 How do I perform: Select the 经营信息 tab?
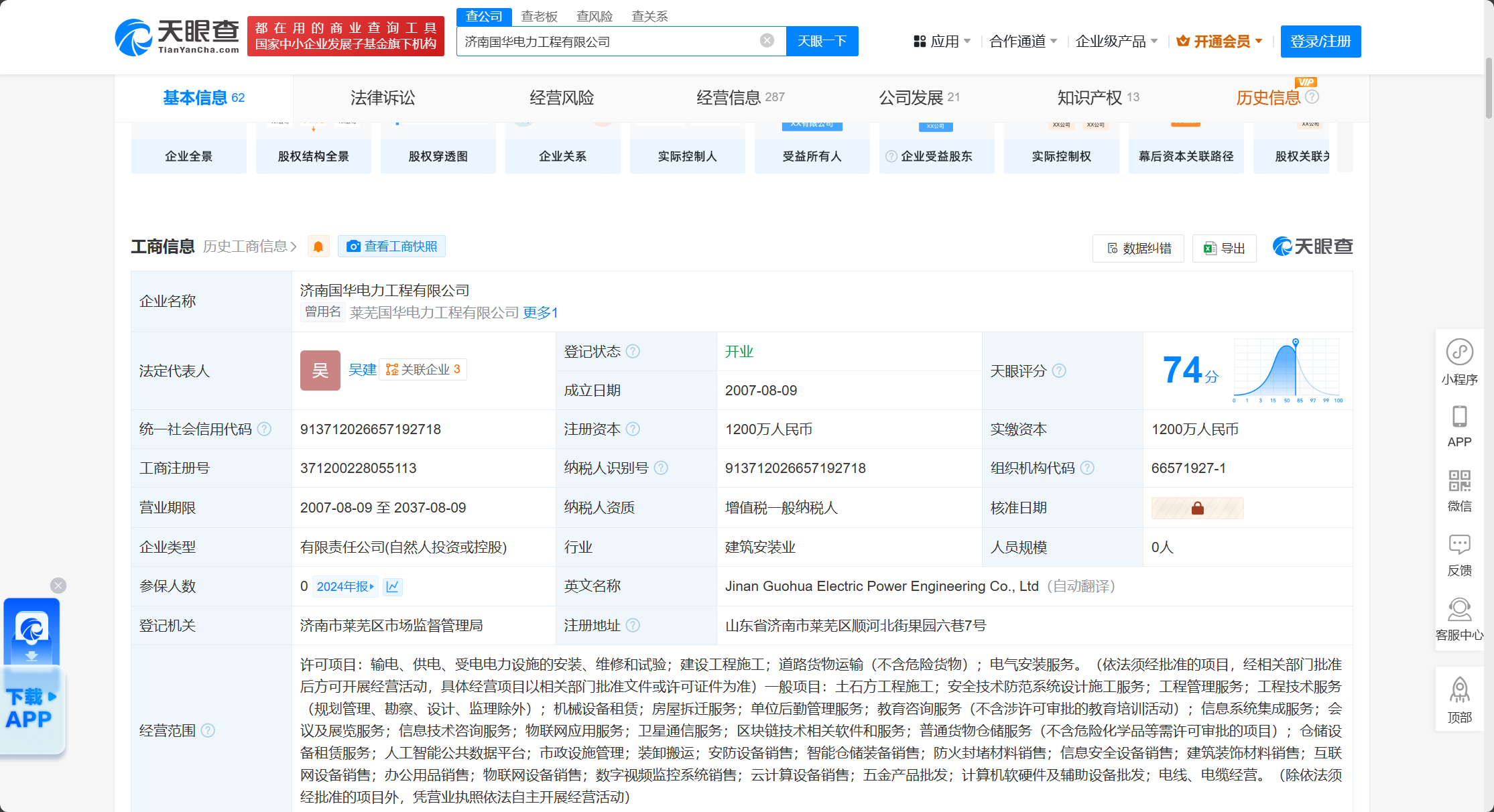741,98
